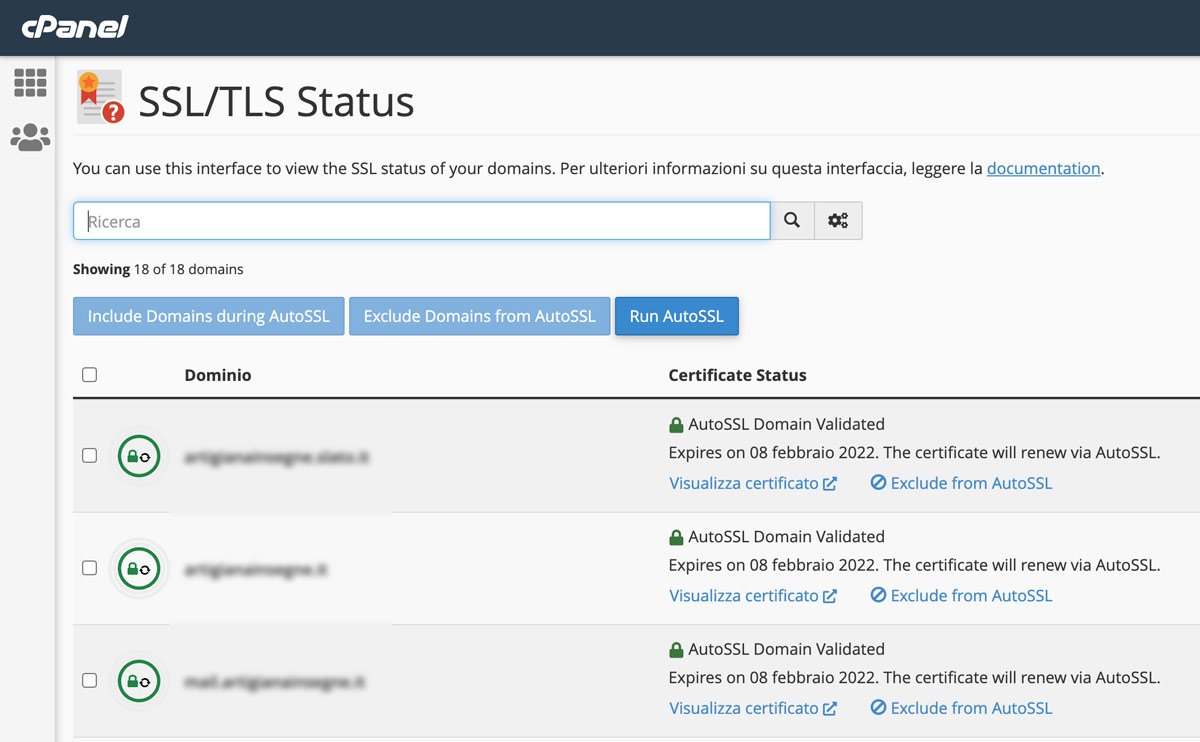Click the green lock status icon, first row

pyautogui.click(x=139, y=456)
